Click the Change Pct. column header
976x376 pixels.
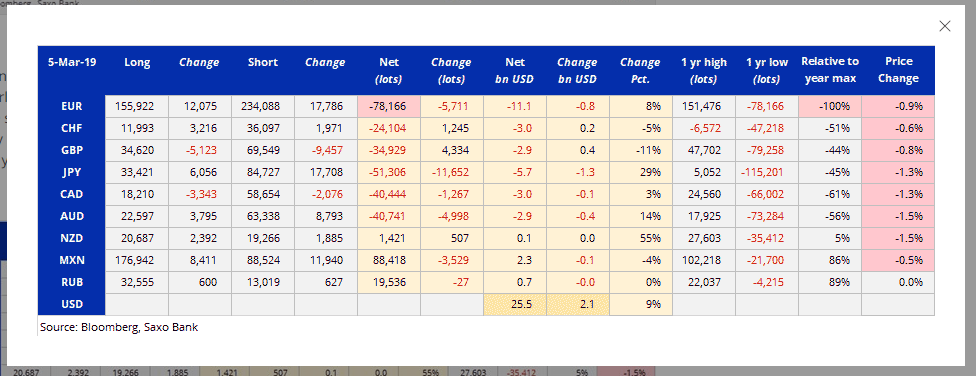640,70
